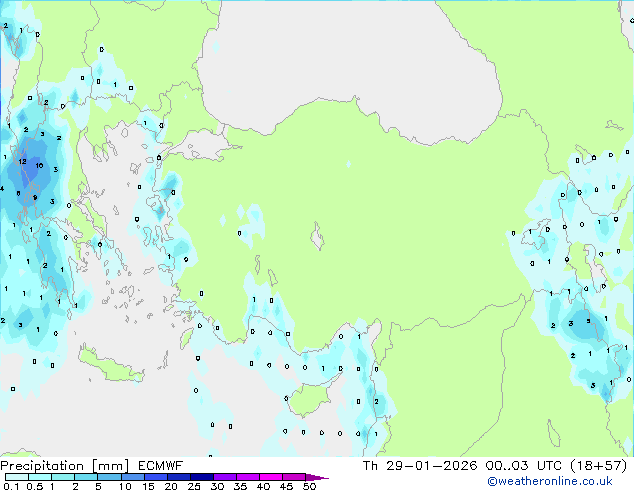Click the magenta 40–45 mm legend swatch

(273, 477)
